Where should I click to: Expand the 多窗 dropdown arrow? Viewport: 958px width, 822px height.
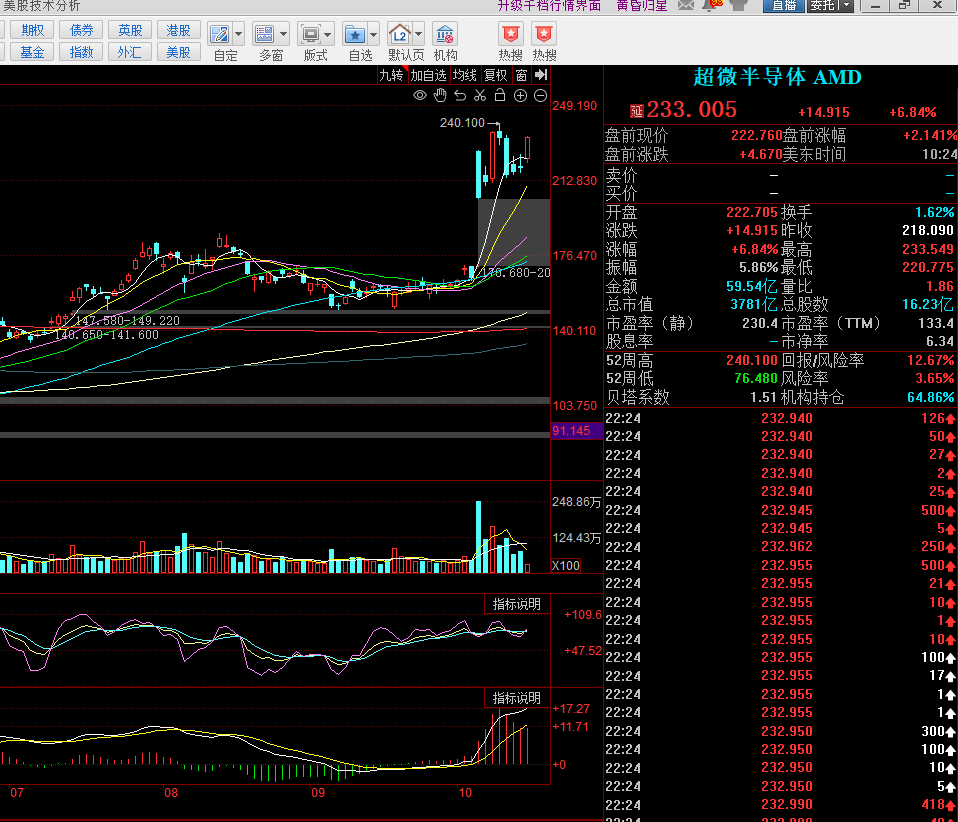[x=283, y=34]
